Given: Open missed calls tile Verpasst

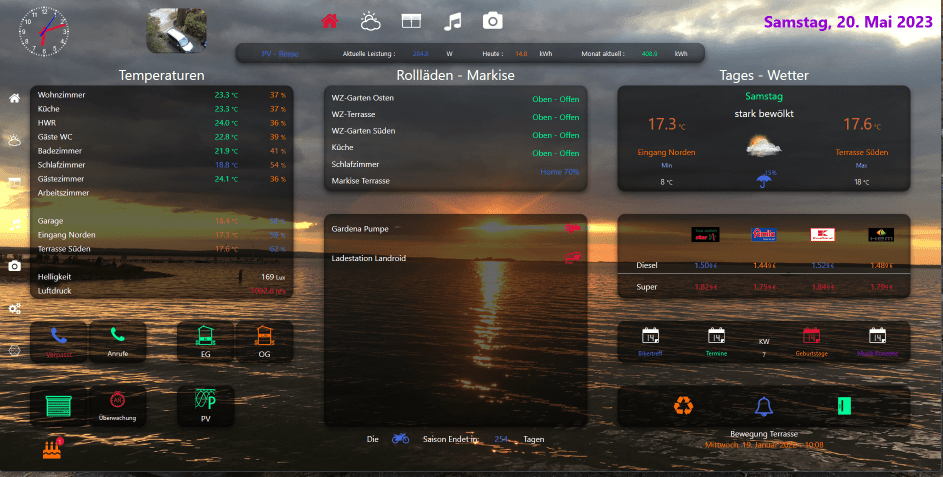Looking at the screenshot, I should (59, 342).
